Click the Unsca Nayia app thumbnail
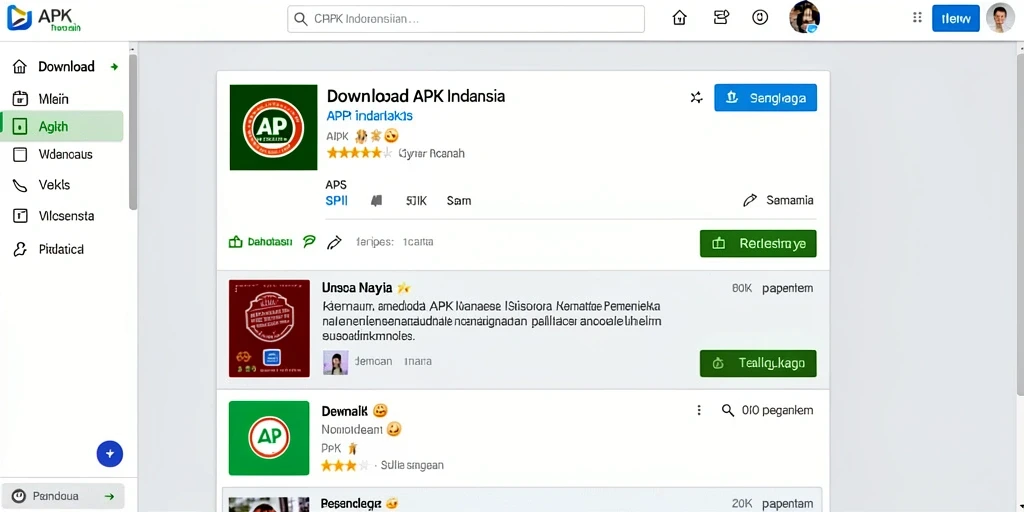Viewport: 1024px width, 512px height. [269, 328]
